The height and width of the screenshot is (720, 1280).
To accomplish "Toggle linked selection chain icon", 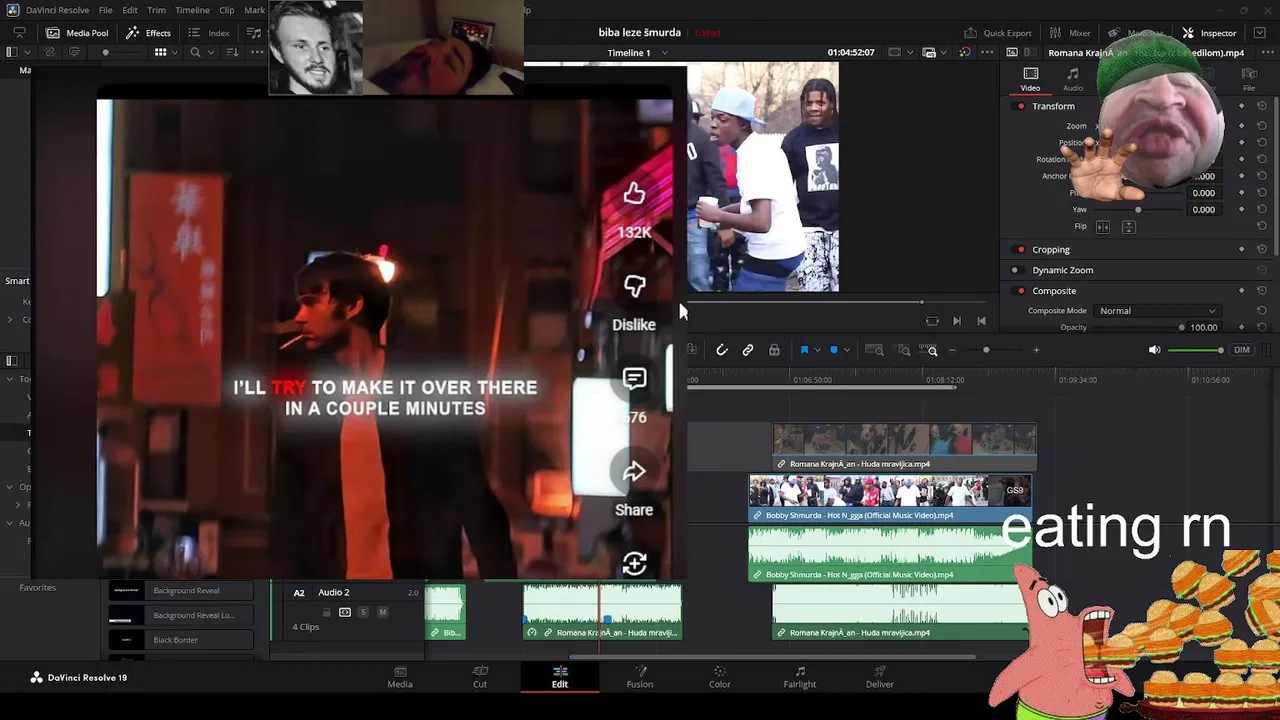I will click(748, 350).
